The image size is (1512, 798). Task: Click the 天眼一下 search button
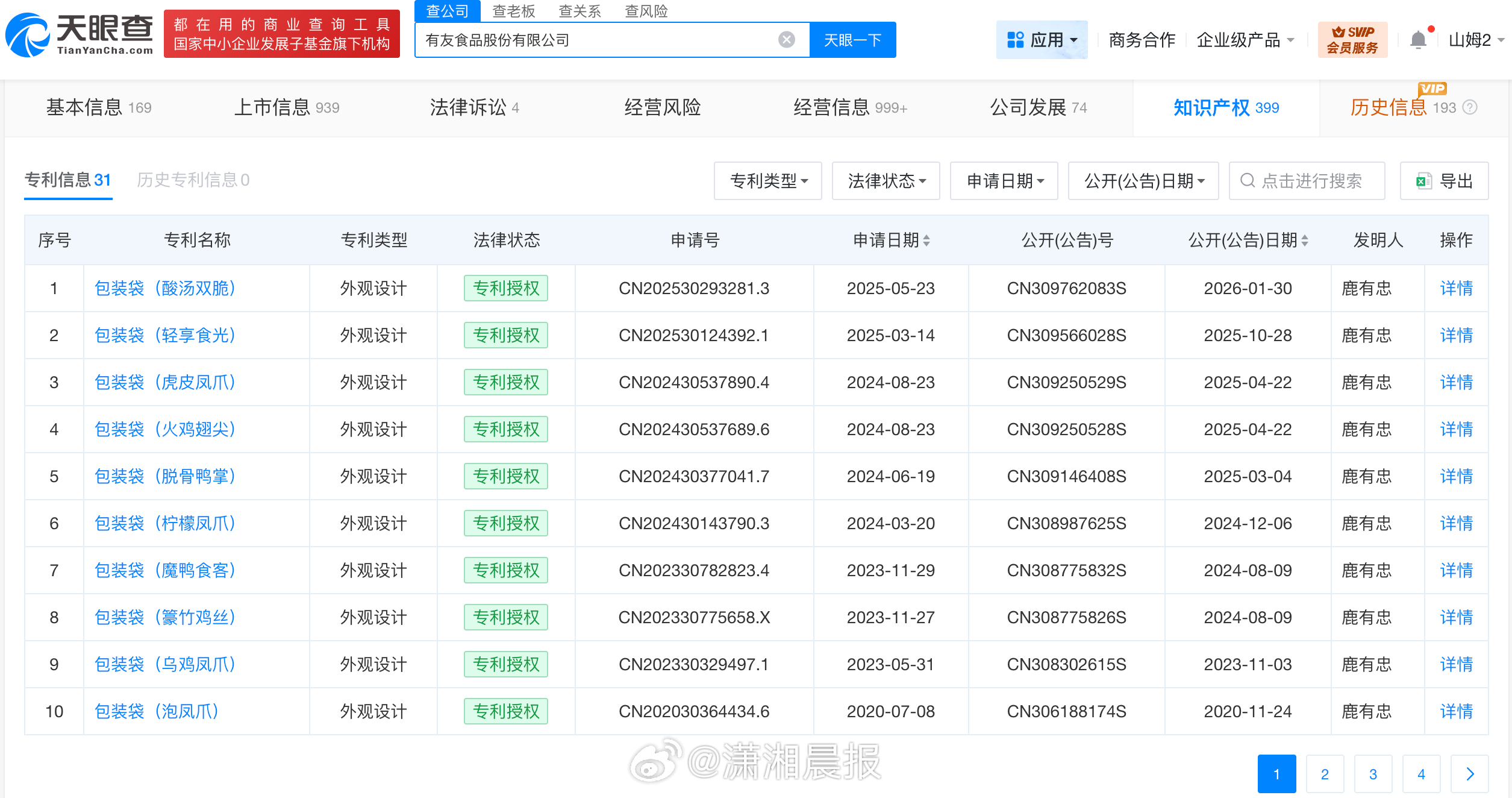point(852,40)
